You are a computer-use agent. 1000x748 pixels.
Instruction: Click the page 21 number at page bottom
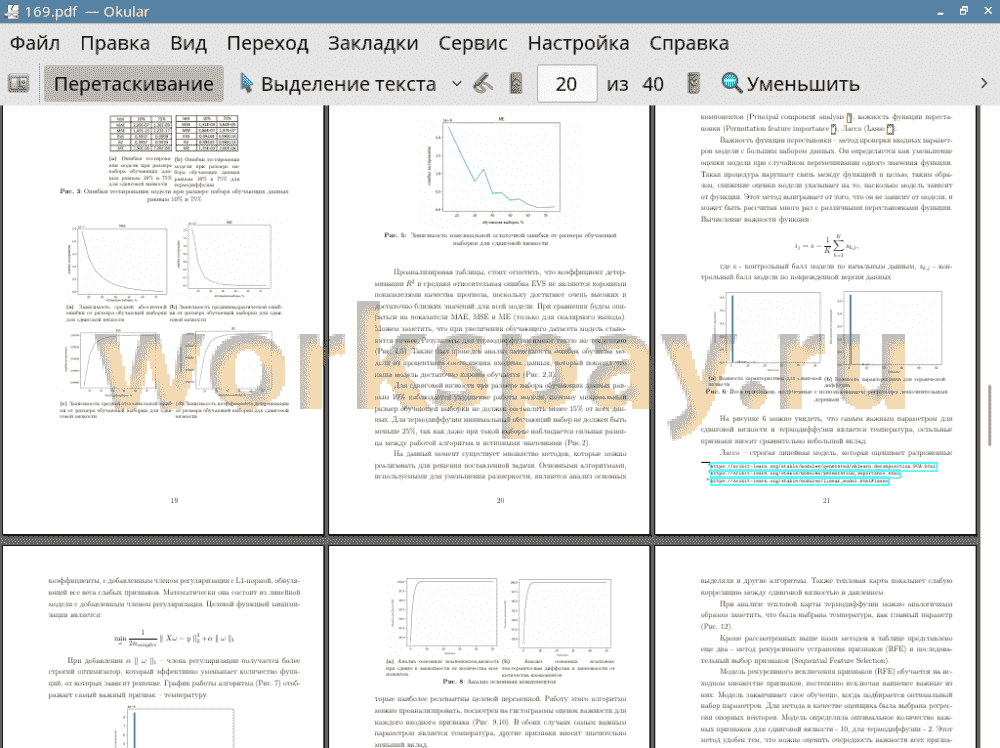pyautogui.click(x=827, y=501)
